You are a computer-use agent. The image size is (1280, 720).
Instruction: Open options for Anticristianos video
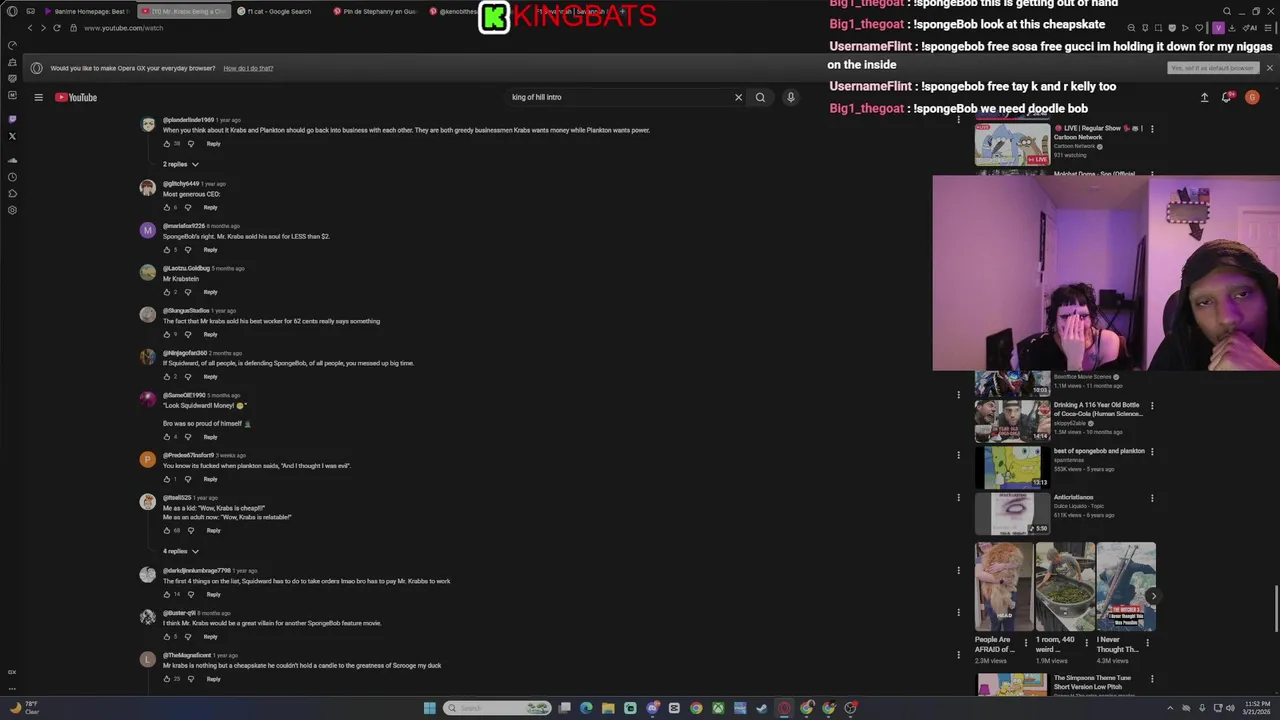coord(1152,498)
